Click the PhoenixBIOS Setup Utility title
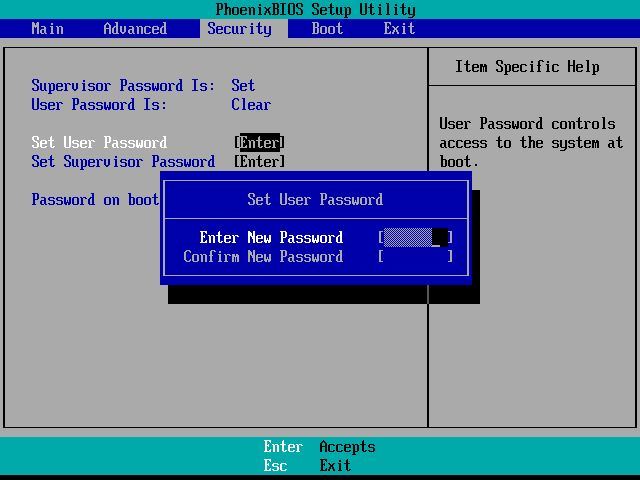The width and height of the screenshot is (640, 480). [316, 9]
